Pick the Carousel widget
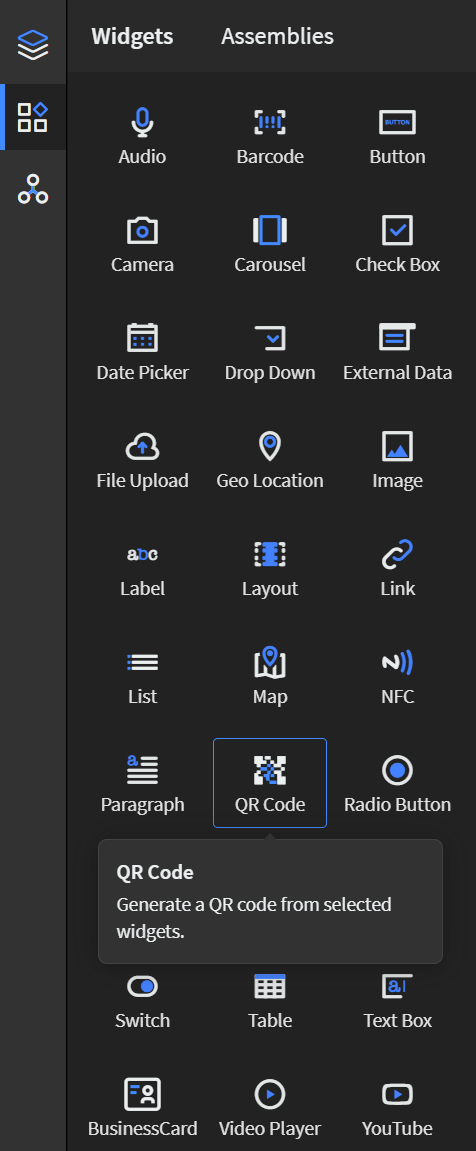This screenshot has width=476, height=1151. tap(270, 244)
